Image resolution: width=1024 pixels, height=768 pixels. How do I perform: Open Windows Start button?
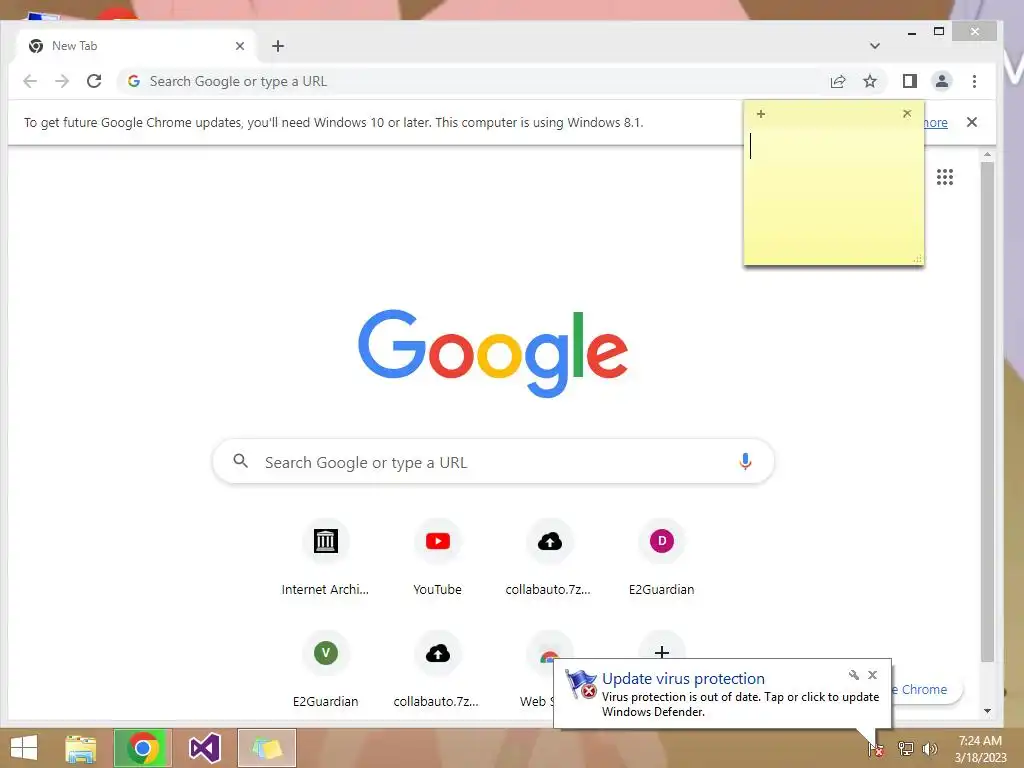point(24,748)
